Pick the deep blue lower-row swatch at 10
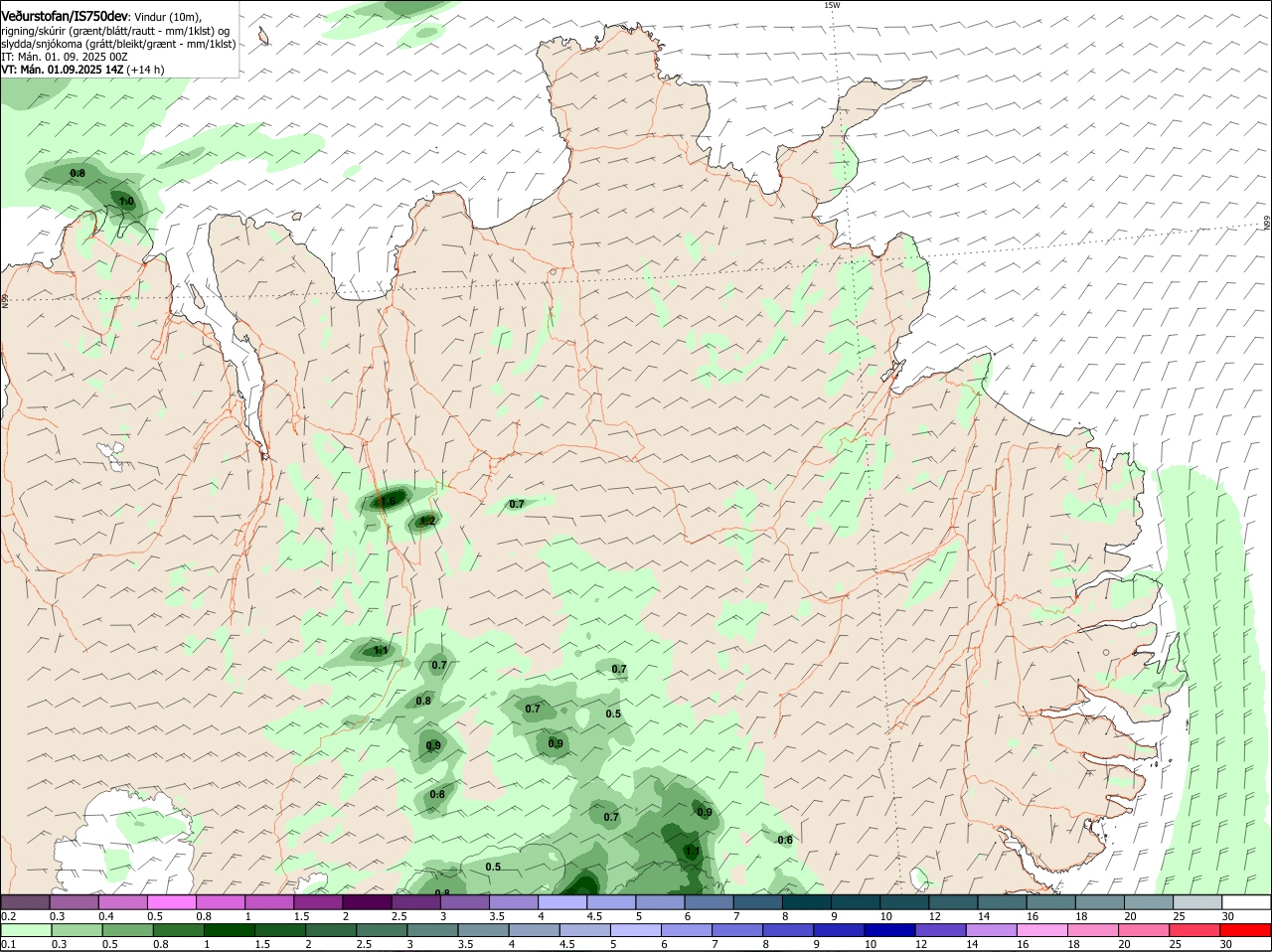 tap(890, 931)
